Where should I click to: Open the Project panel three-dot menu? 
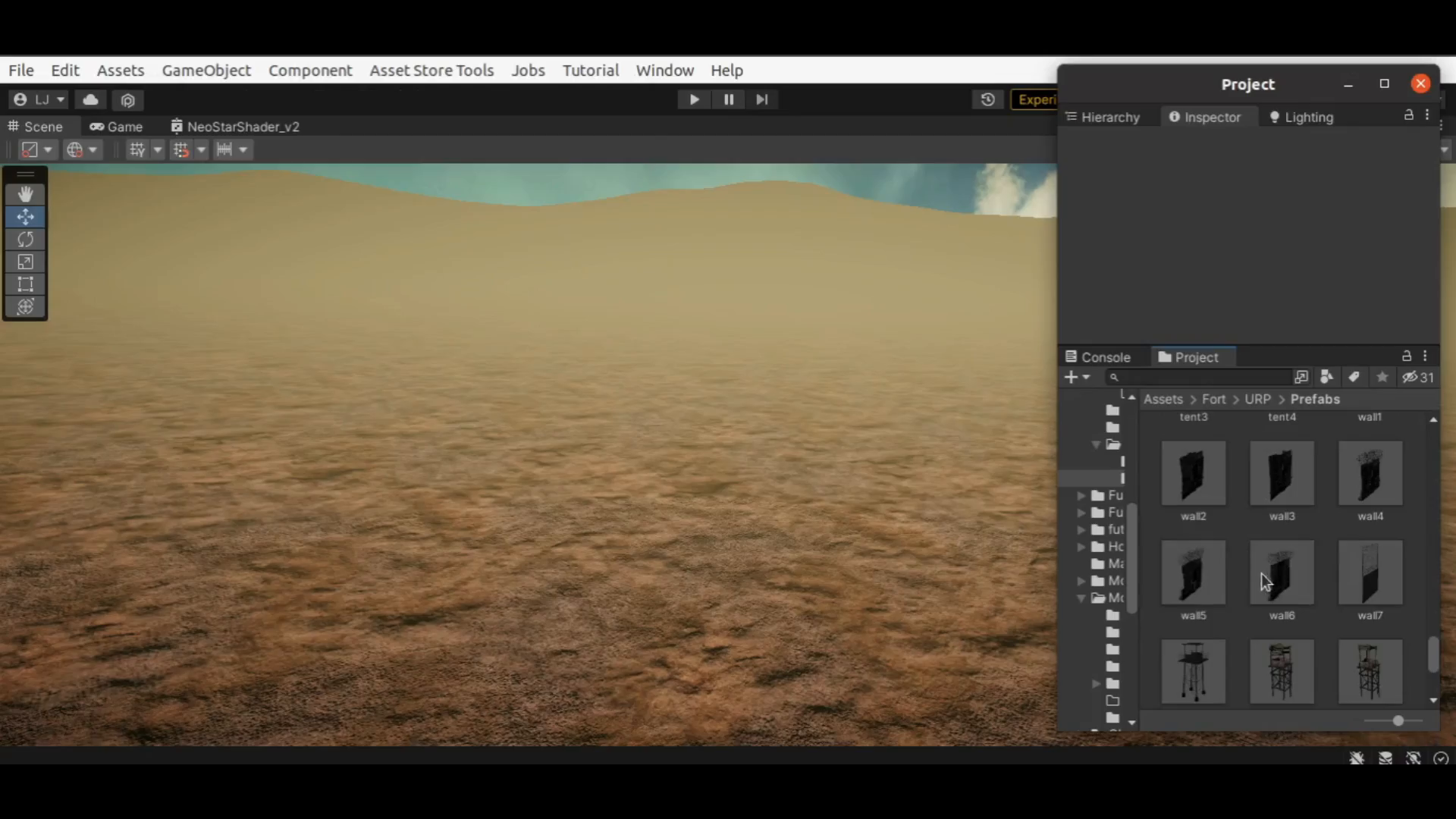[x=1425, y=356]
